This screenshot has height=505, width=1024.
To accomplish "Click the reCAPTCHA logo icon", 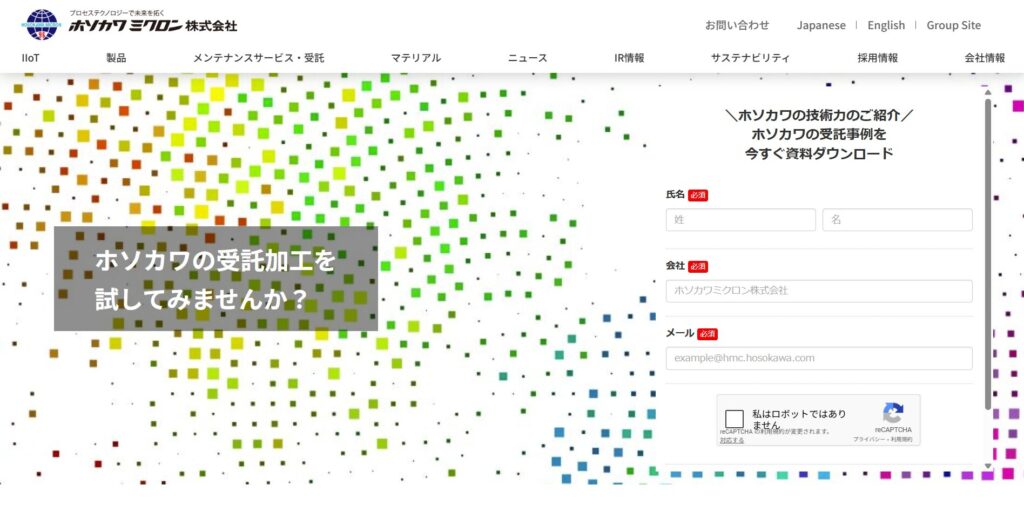I will coord(893,414).
